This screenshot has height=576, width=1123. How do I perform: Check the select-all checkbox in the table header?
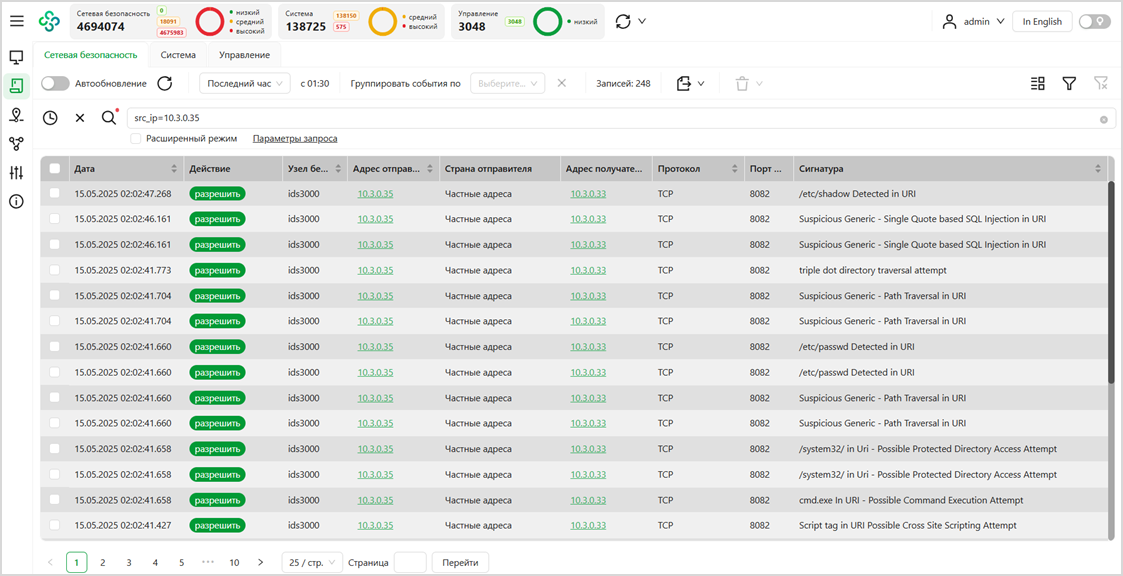pos(55,169)
